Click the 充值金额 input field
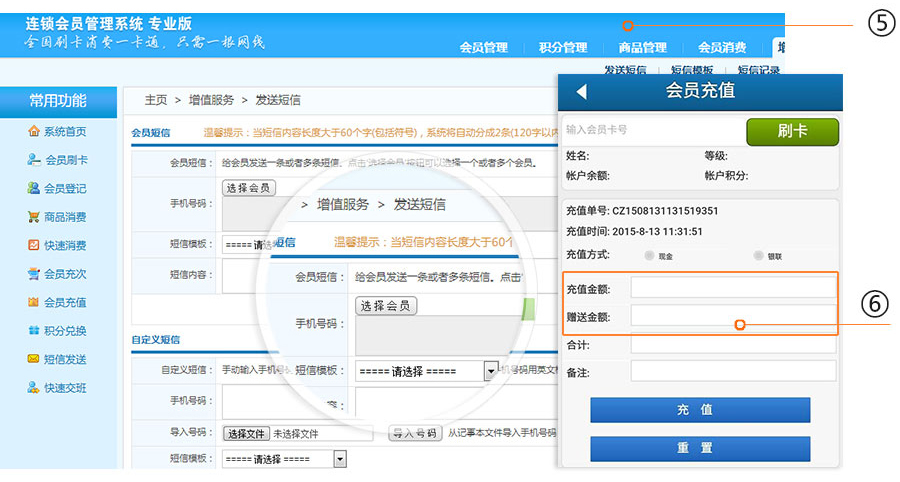Image resolution: width=900 pixels, height=482 pixels. pos(734,287)
